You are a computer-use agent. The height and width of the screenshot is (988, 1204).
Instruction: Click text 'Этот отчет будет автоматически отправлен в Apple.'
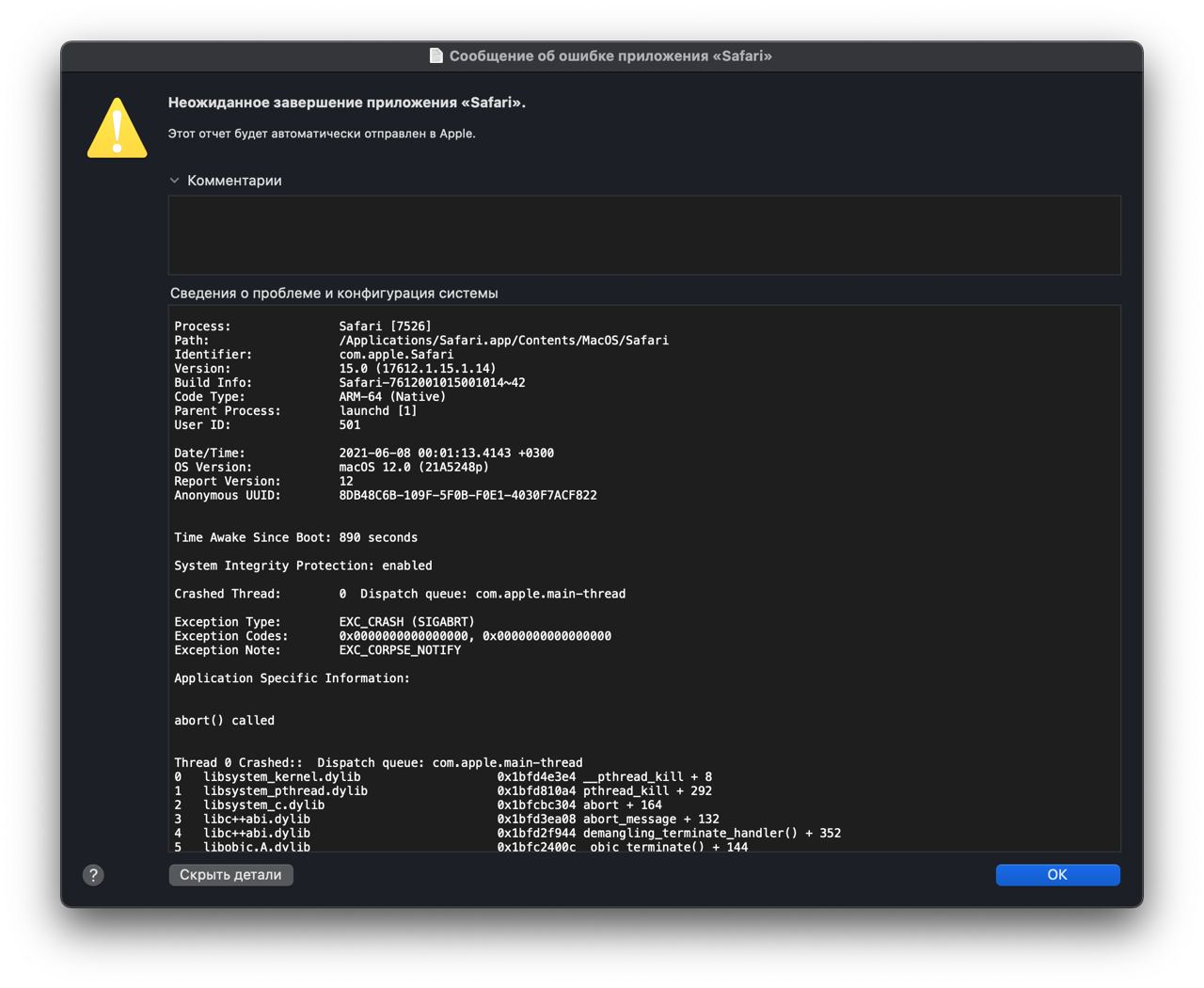pyautogui.click(x=322, y=134)
